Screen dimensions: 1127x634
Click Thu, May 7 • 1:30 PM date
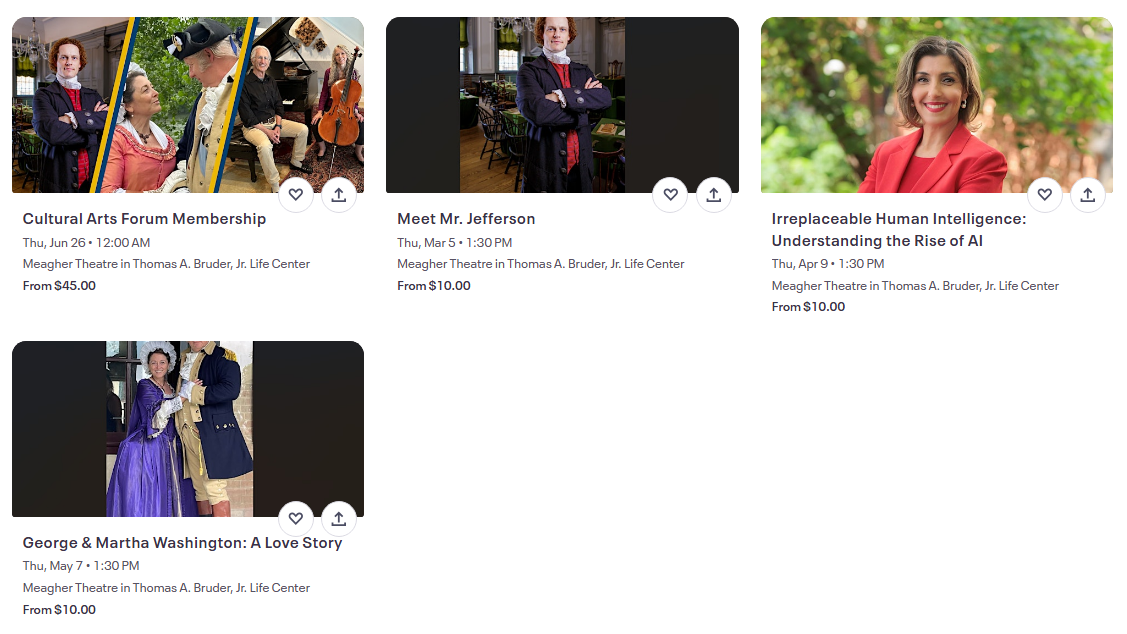click(x=80, y=566)
